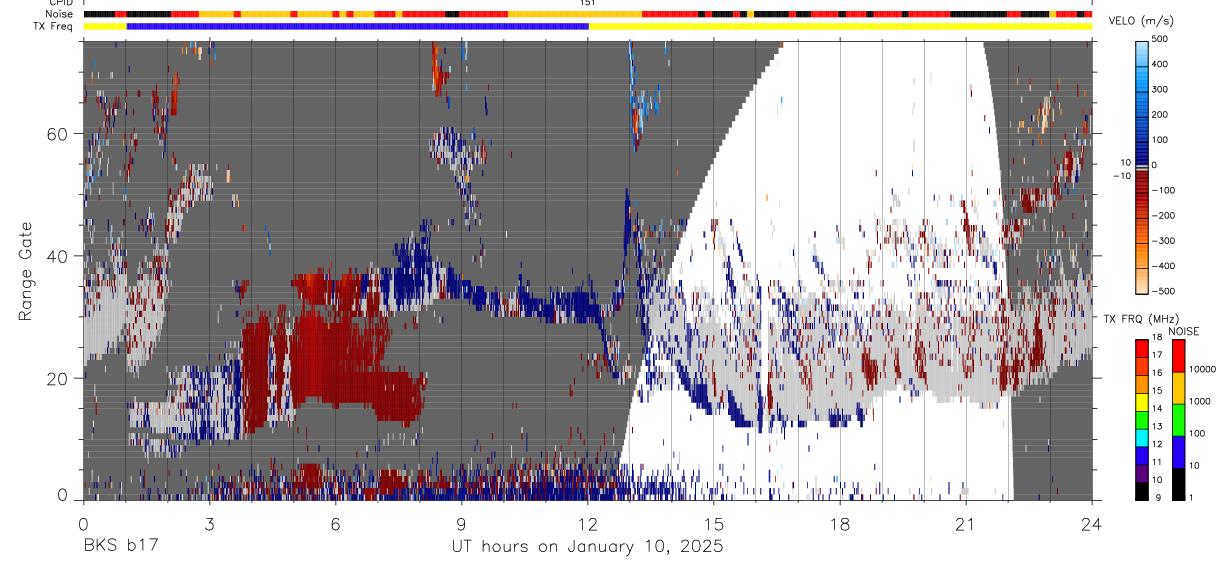Click the TX Freq strip row label at top
Image resolution: width=1228 pixels, height=567 pixels.
[53, 26]
